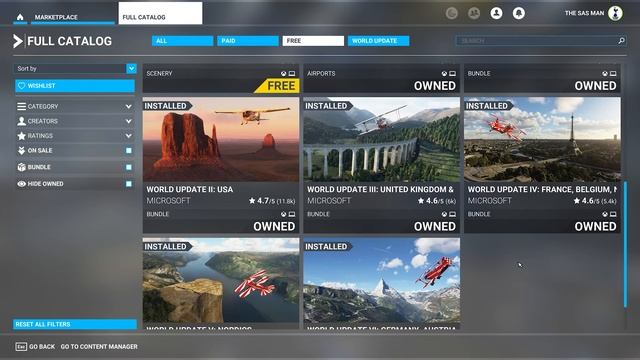640x360 pixels.
Task: Click the Creators person icon
Action: (x=22, y=121)
